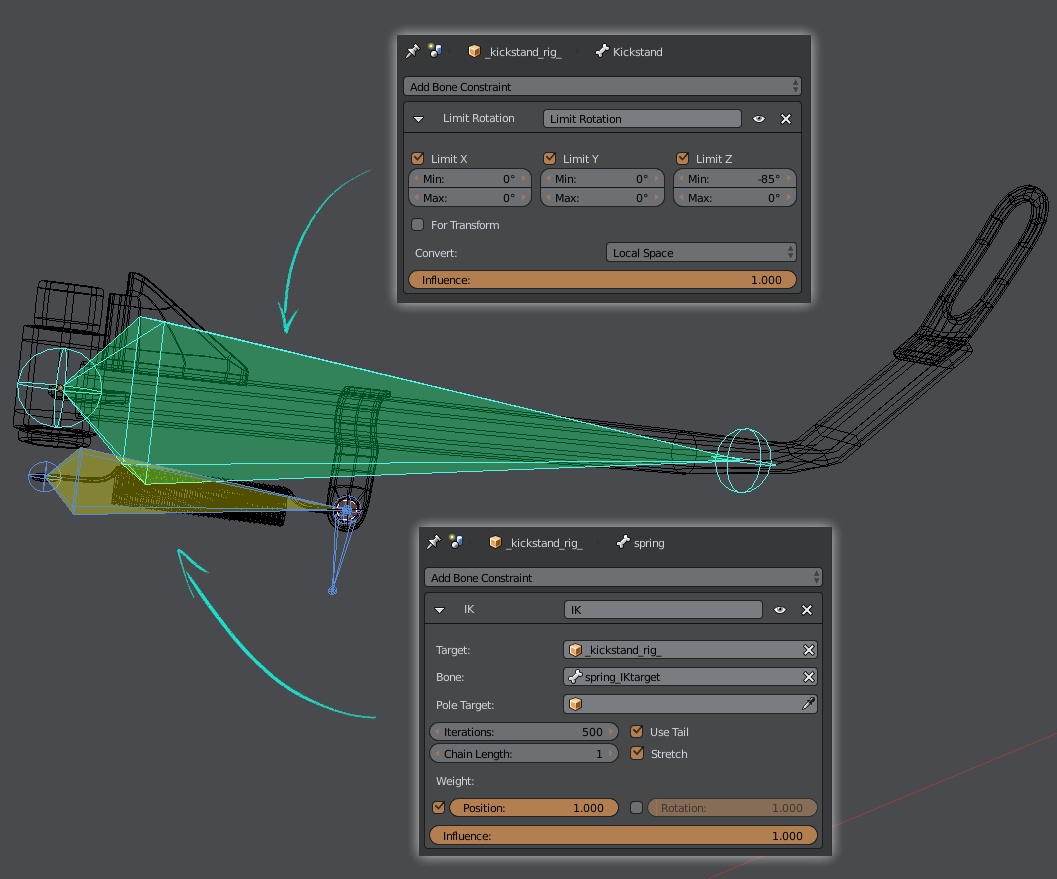Image resolution: width=1057 pixels, height=879 pixels.
Task: Open Add Bone Constraint dropdown for Kickstand
Action: coord(602,86)
